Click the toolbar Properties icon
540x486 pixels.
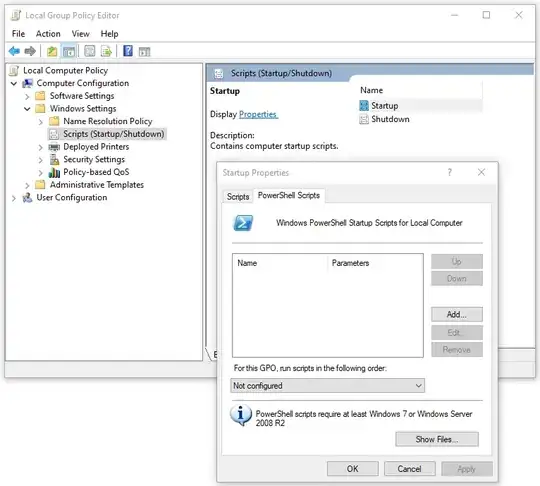click(x=90, y=51)
